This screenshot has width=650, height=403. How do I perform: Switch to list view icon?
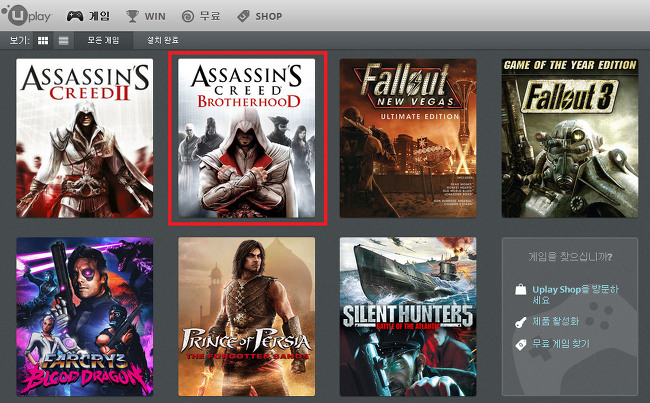63,41
